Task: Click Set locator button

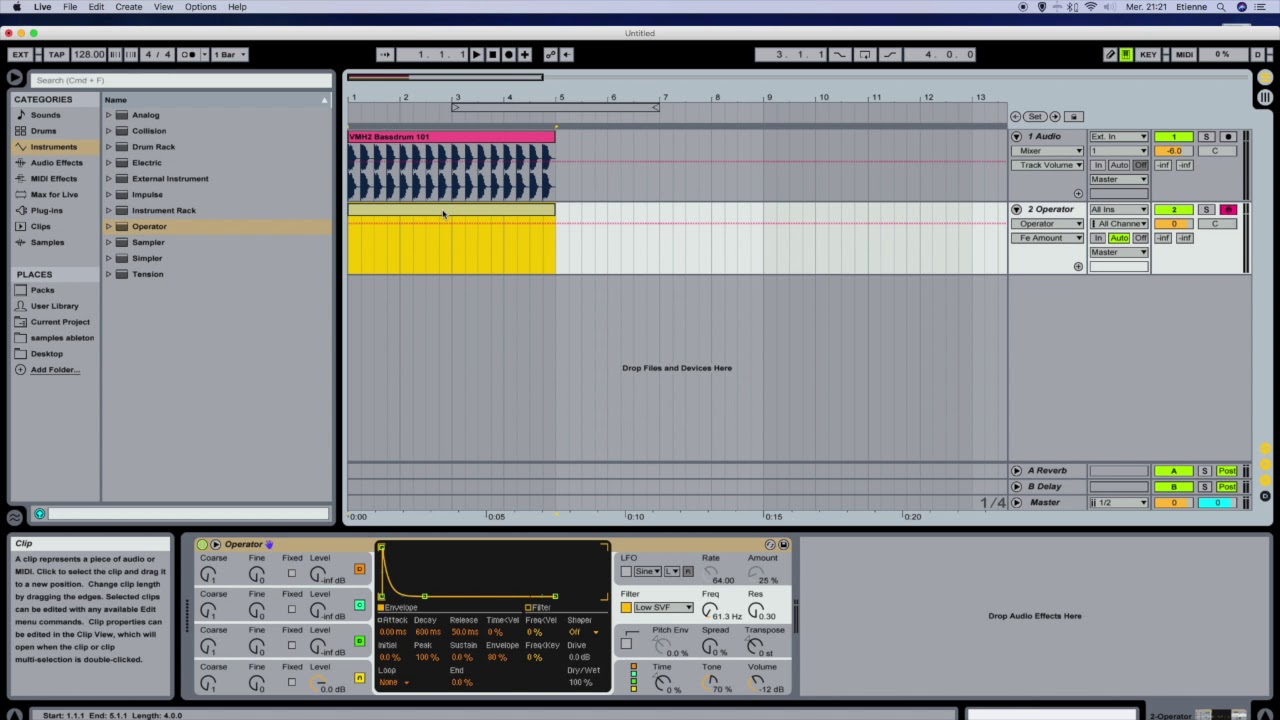Action: (x=1035, y=117)
